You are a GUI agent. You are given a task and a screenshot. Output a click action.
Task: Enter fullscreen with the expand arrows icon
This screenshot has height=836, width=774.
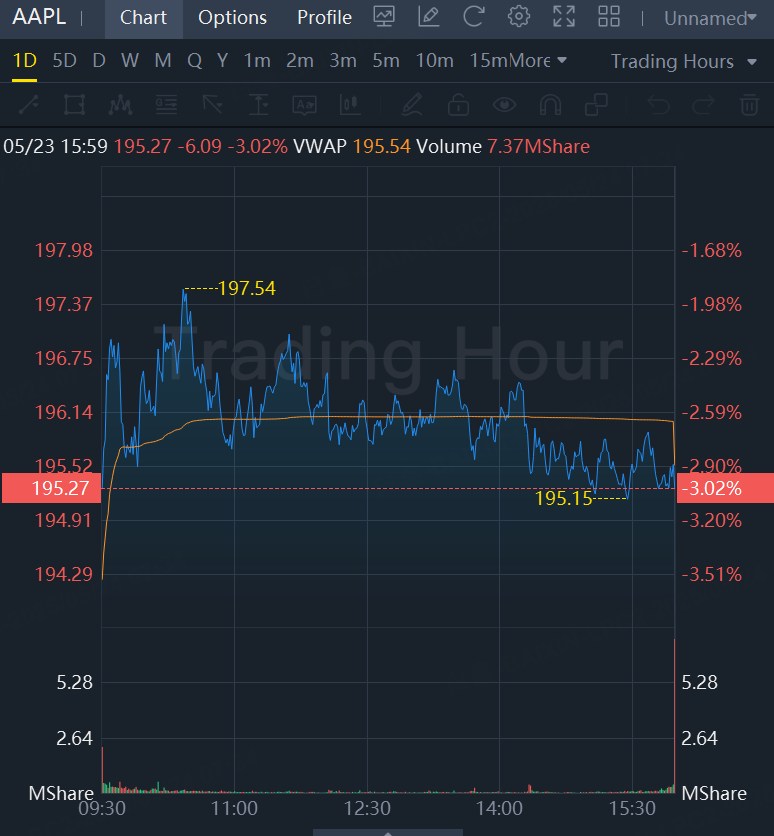click(x=564, y=17)
